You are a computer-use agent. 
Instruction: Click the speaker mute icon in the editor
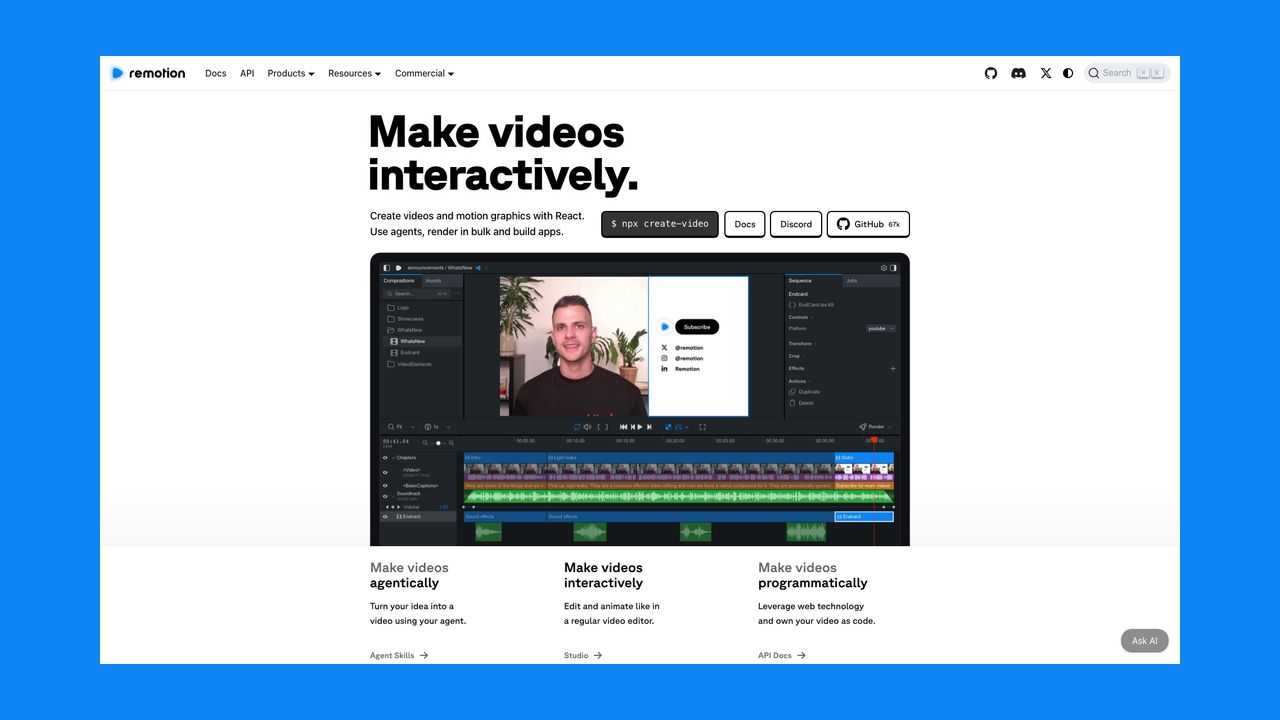pyautogui.click(x=587, y=427)
